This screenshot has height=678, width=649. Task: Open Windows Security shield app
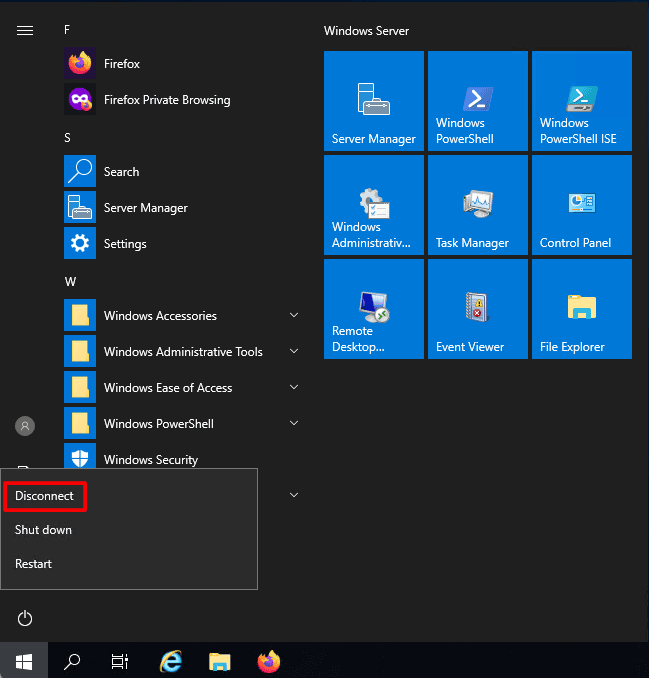pos(182,456)
